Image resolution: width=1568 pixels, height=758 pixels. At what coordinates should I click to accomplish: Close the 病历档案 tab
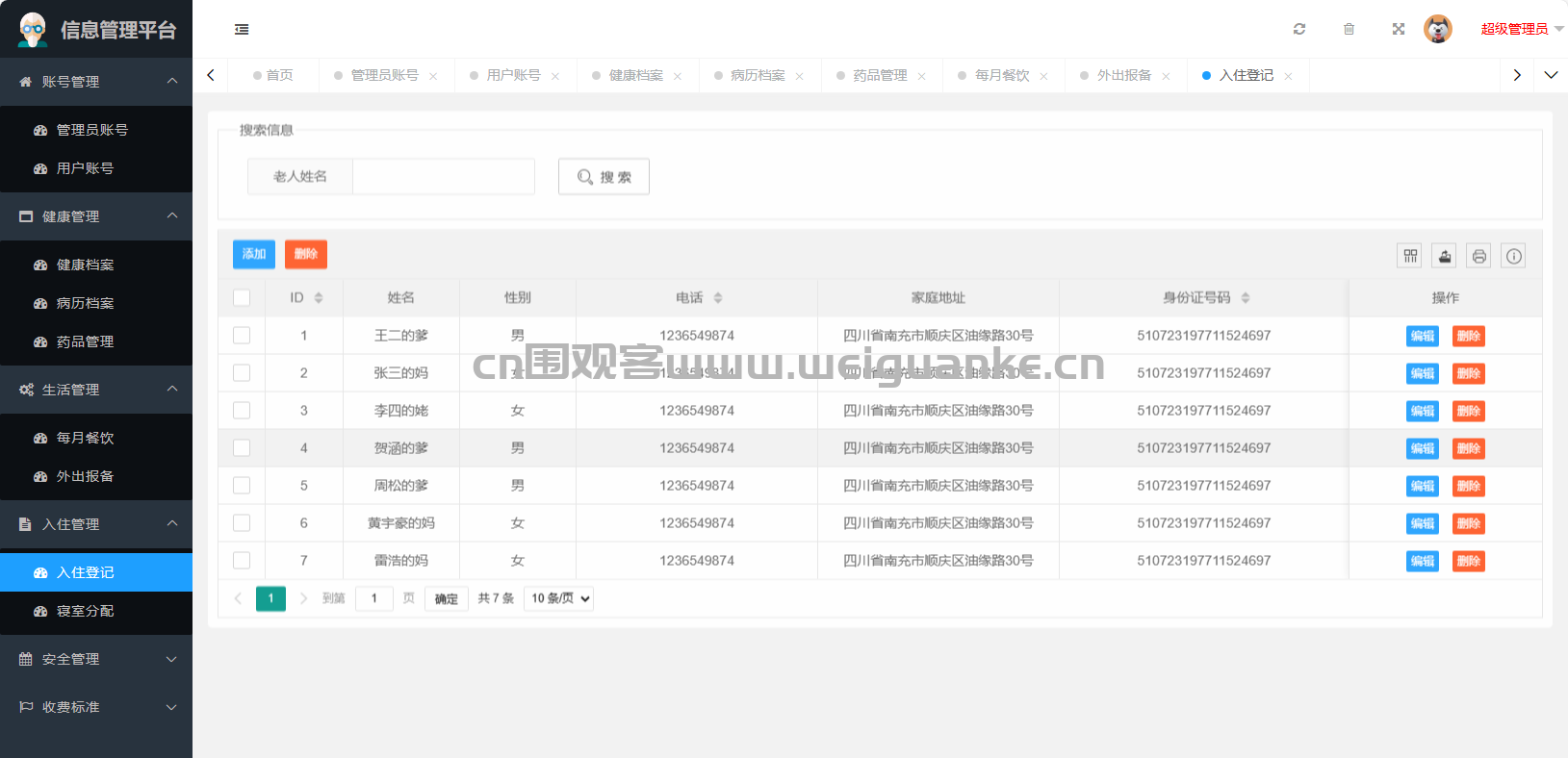(x=800, y=76)
